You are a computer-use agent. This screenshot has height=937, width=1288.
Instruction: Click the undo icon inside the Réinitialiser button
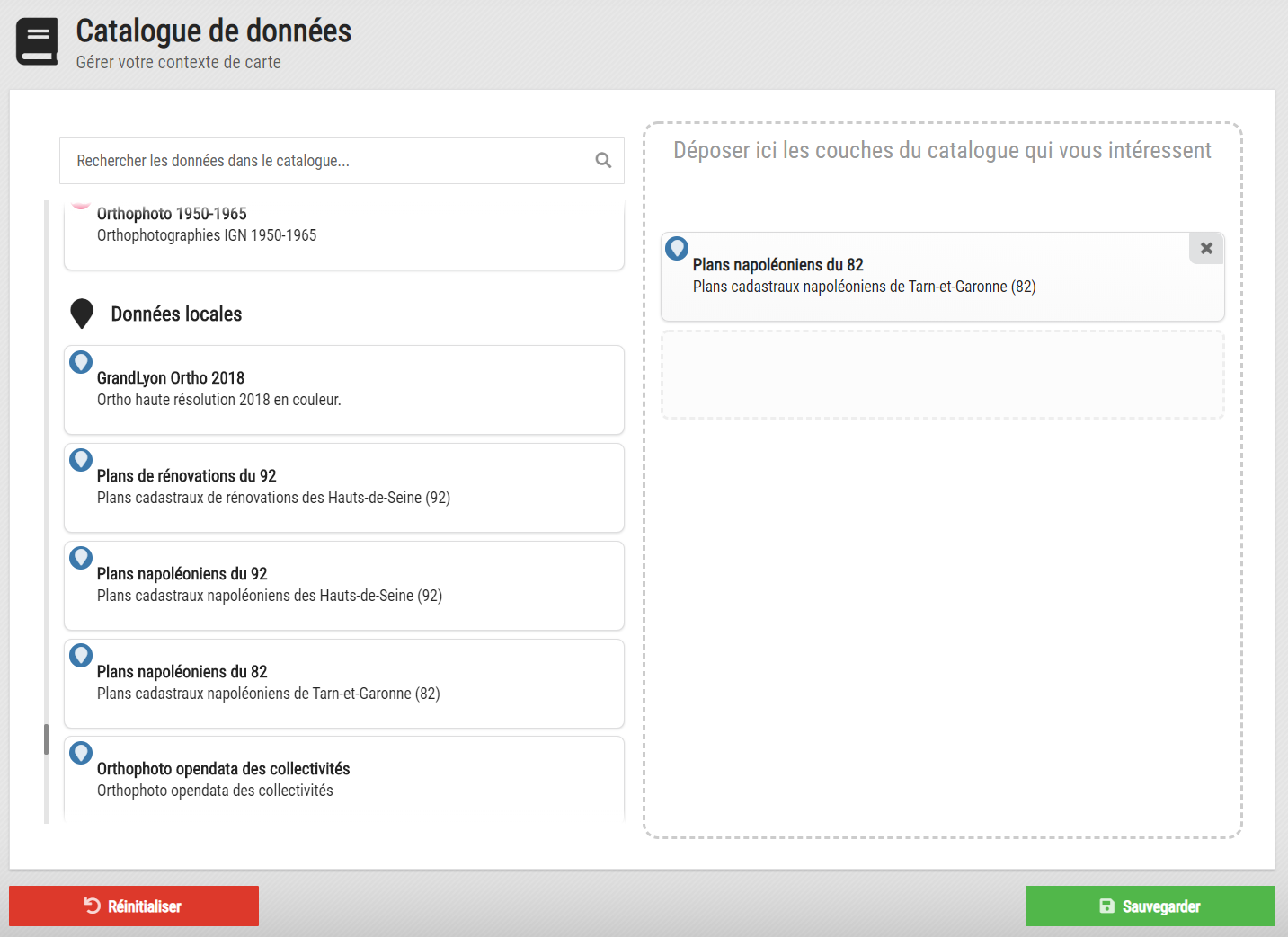89,906
